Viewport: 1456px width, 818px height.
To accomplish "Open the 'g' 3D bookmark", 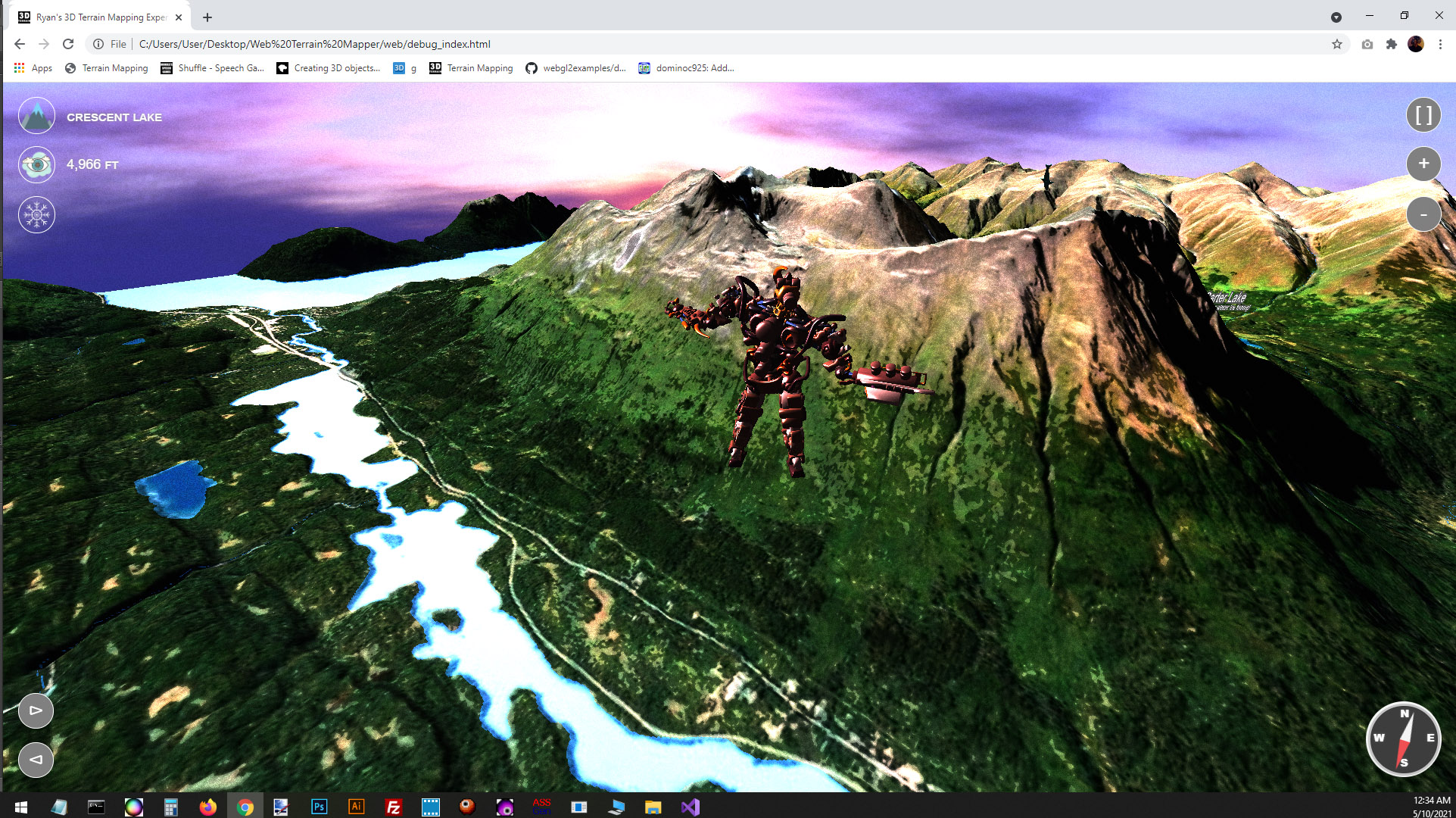I will tap(405, 68).
